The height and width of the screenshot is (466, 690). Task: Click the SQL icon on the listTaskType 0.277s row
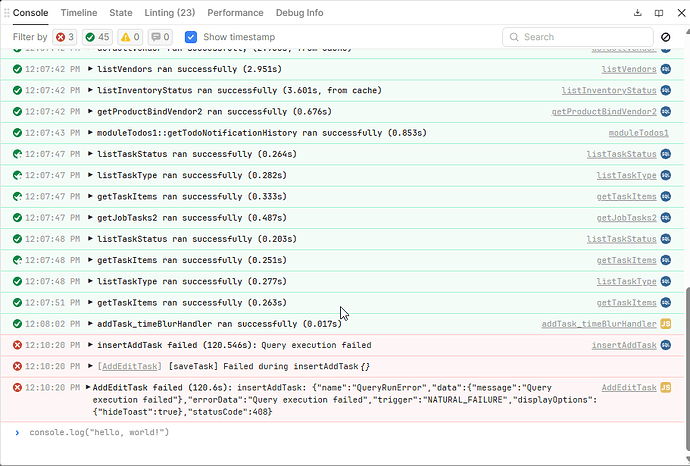tap(666, 281)
